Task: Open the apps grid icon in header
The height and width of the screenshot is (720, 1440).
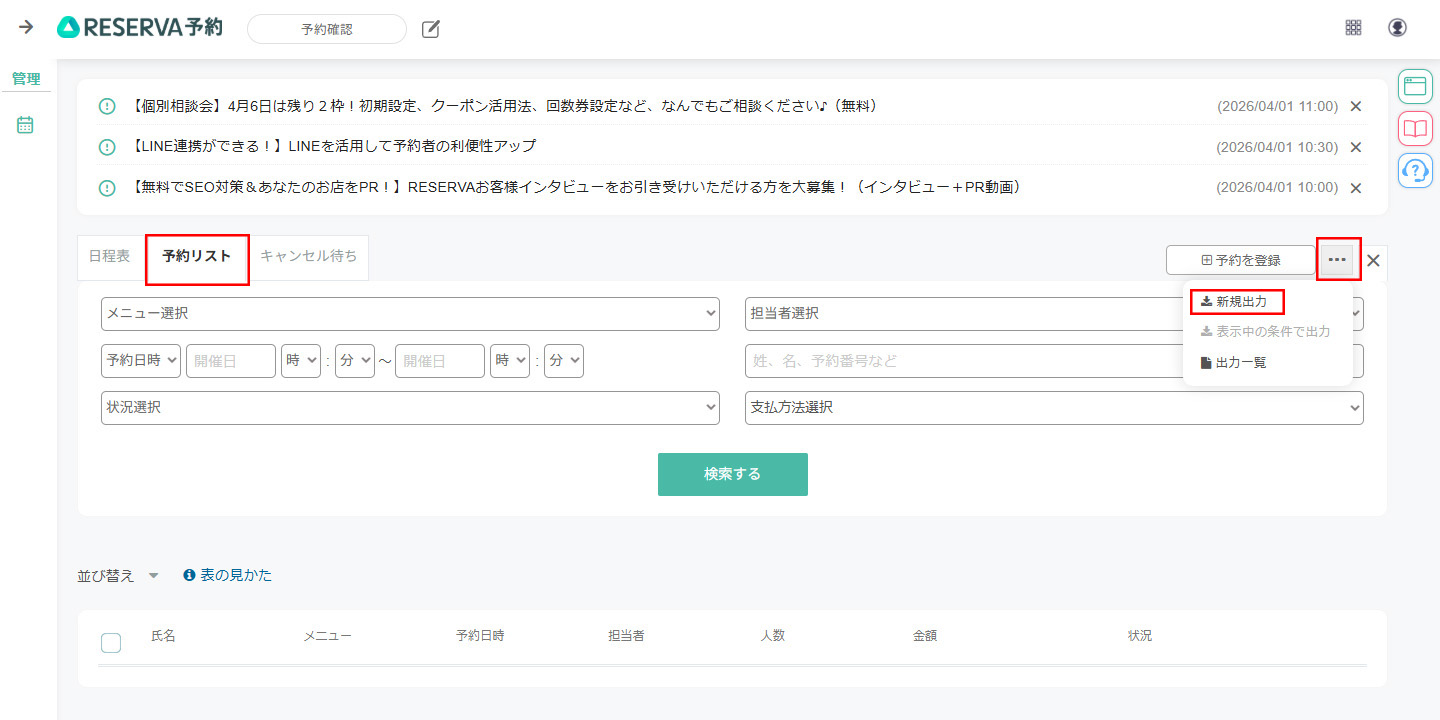Action: click(1353, 28)
